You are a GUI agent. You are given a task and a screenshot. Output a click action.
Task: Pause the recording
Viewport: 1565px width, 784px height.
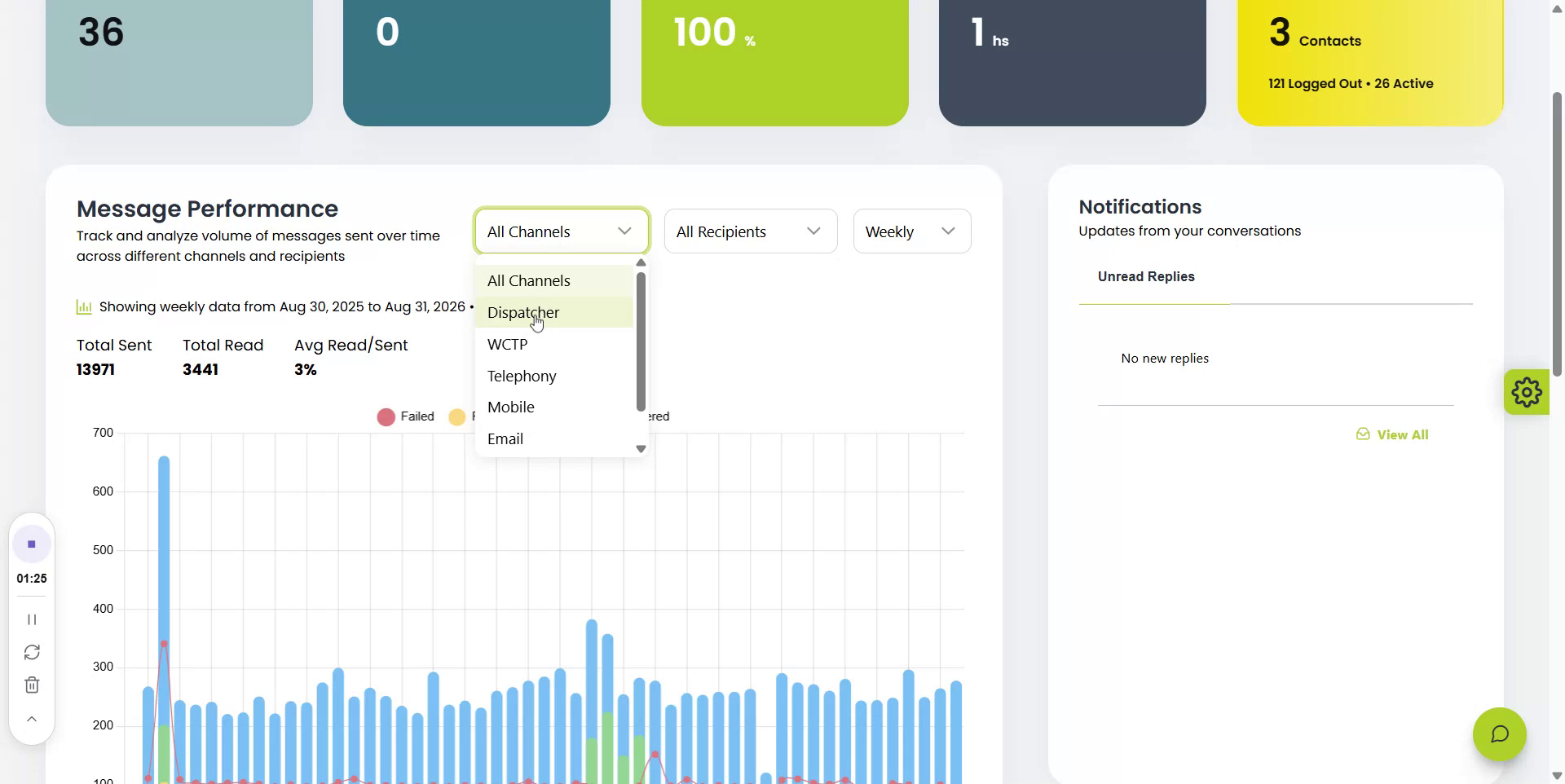coord(32,619)
